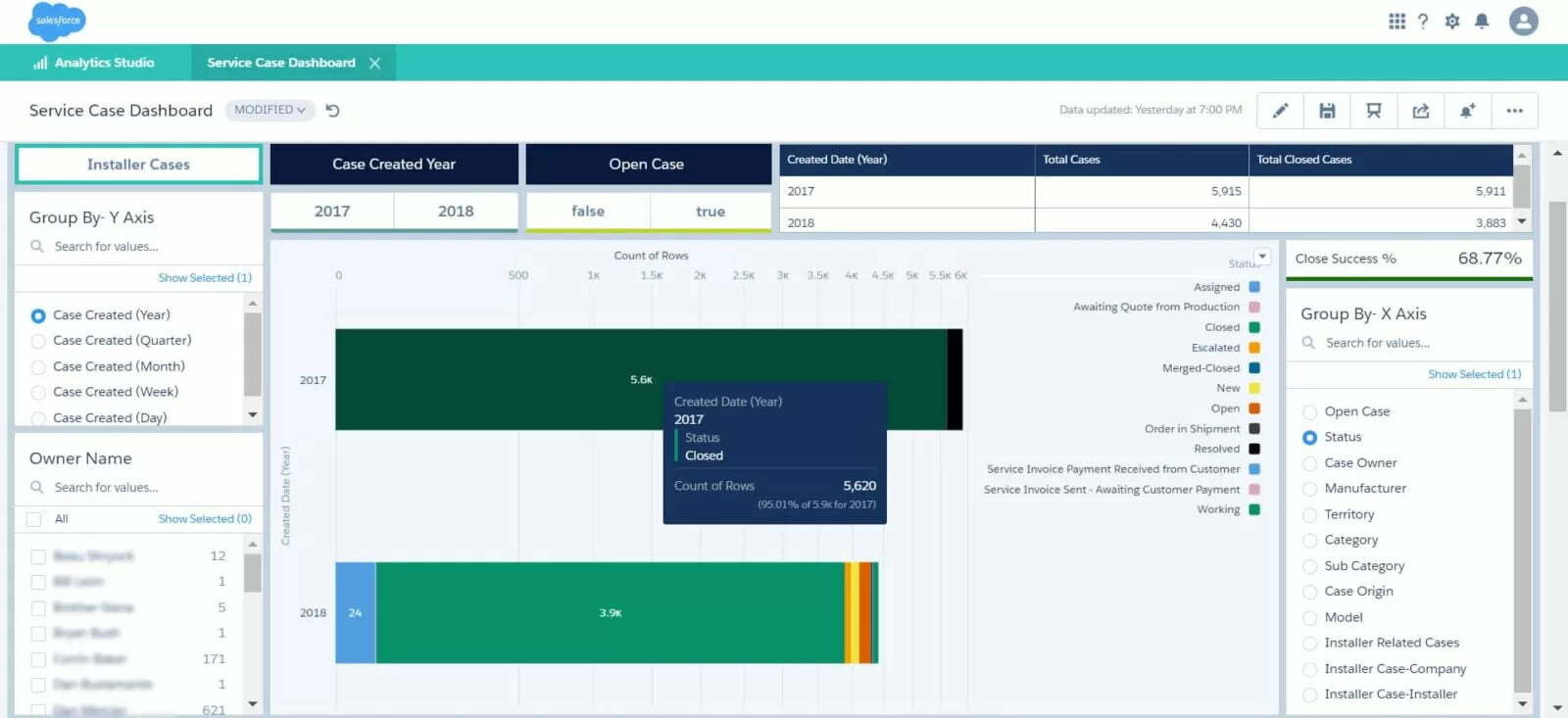Viewport: 1568px width, 718px height.
Task: Open the Salesforce logo home
Action: 57,21
